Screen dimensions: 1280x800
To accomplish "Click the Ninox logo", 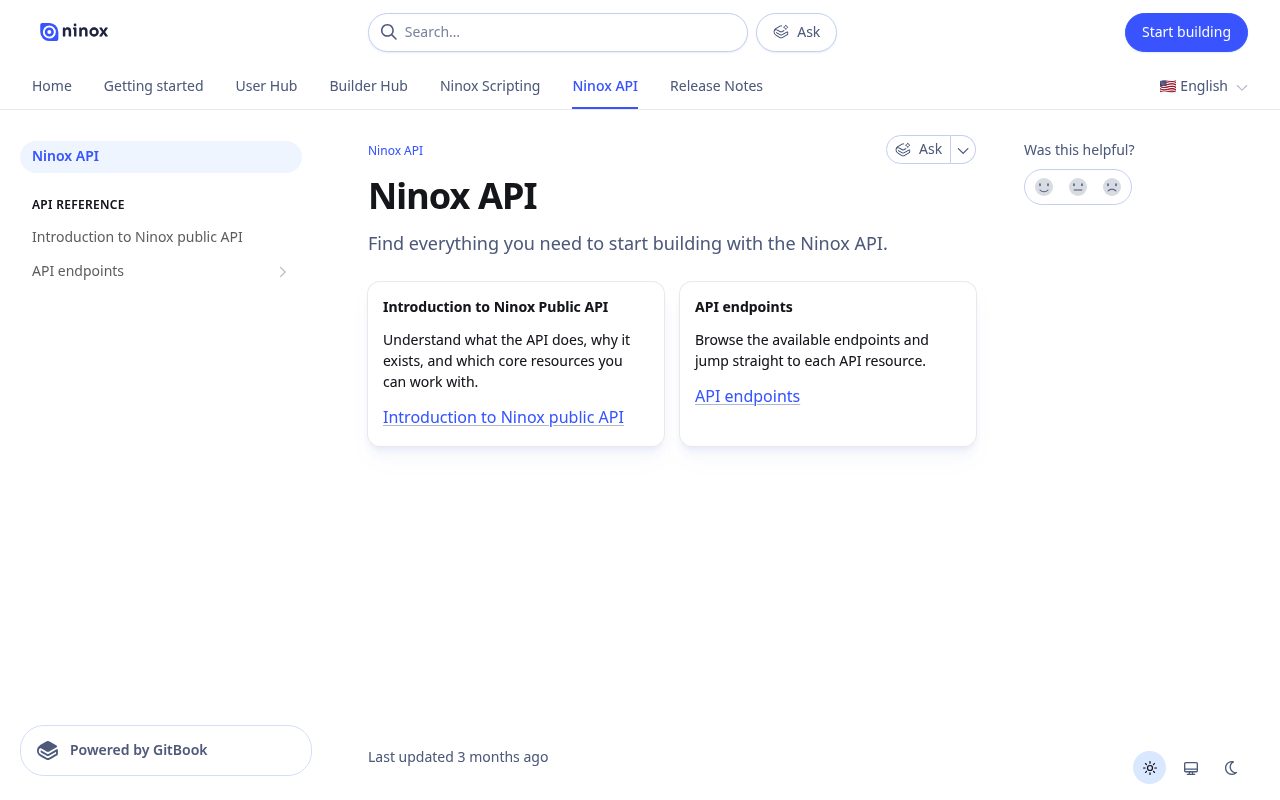I will coord(74,32).
